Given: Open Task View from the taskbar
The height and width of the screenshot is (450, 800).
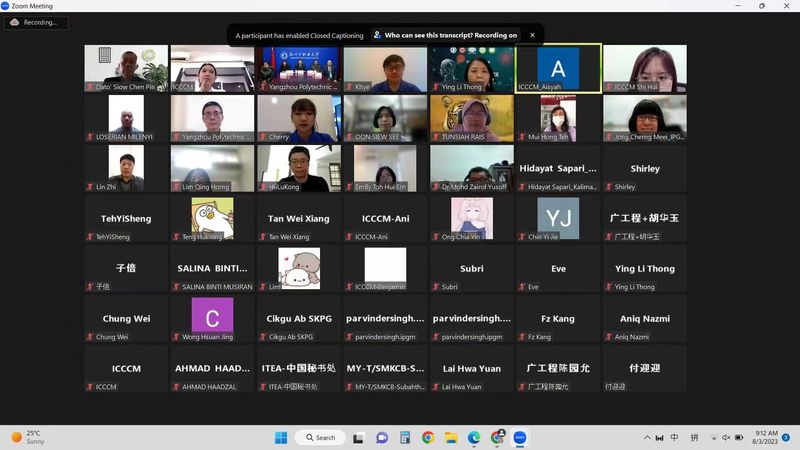Looking at the screenshot, I should click(359, 437).
